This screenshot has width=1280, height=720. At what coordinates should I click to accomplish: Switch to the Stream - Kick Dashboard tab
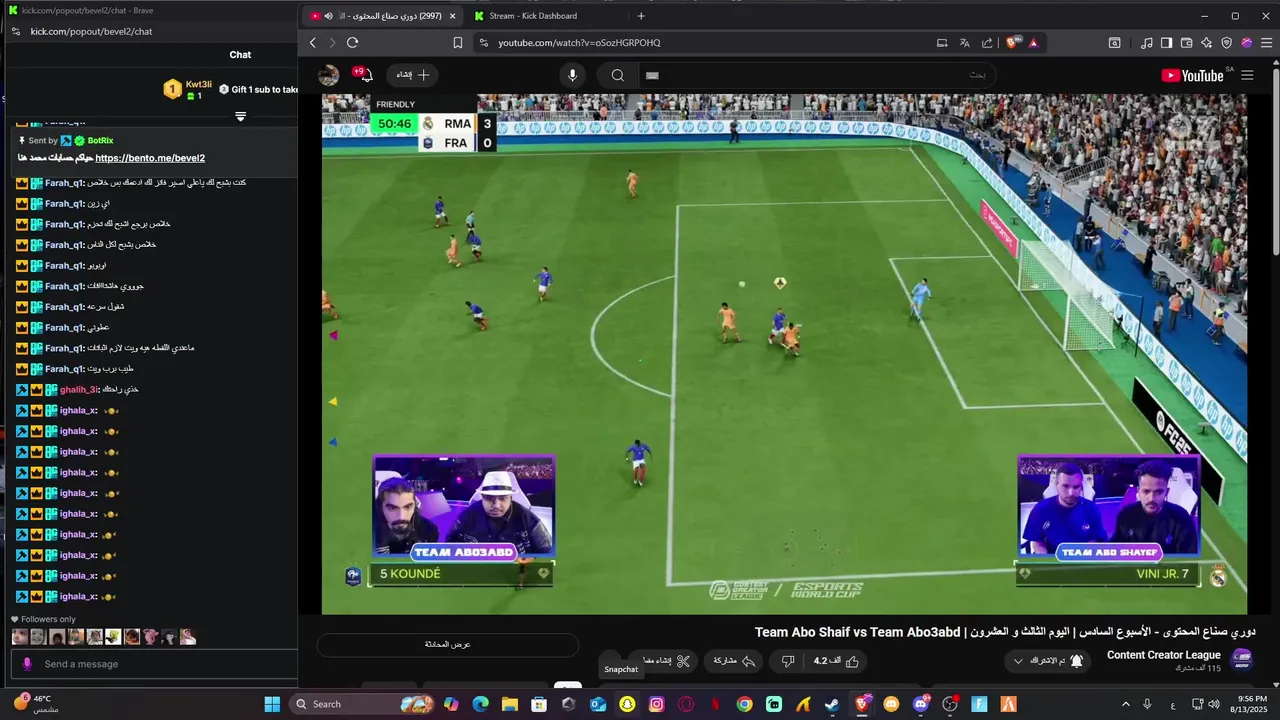coord(533,16)
